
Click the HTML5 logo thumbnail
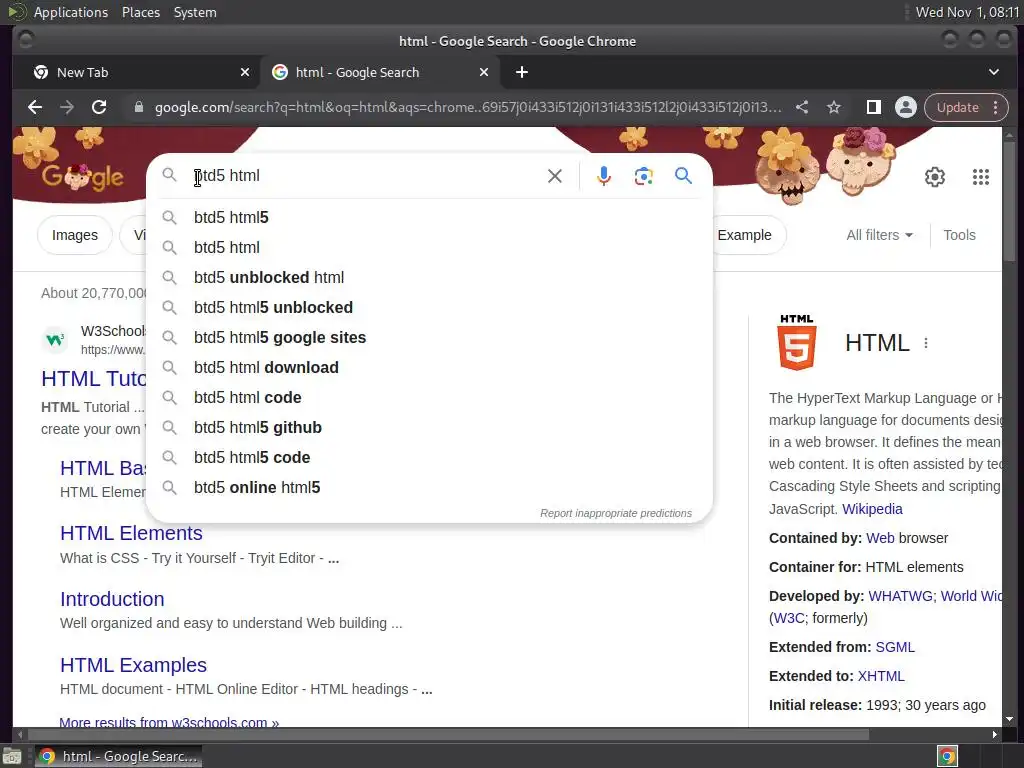click(797, 342)
